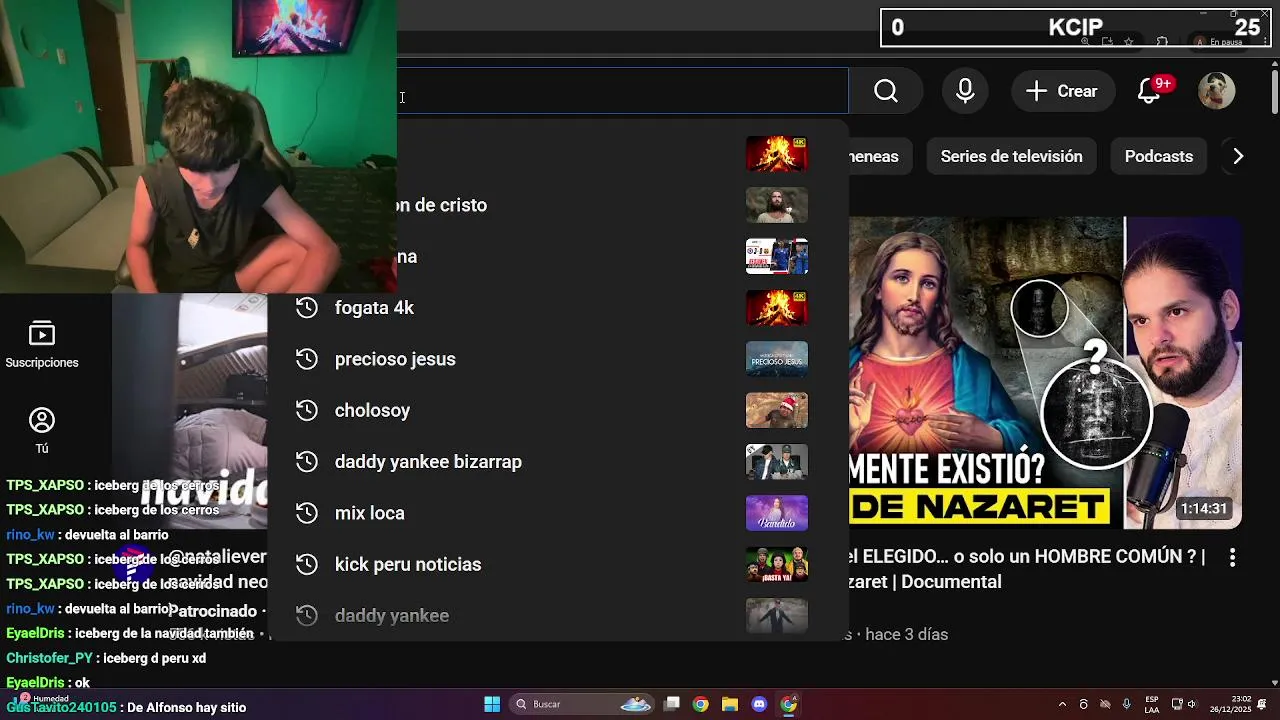This screenshot has width=1280, height=720.
Task: Open Task View on the taskbar
Action: (x=672, y=704)
